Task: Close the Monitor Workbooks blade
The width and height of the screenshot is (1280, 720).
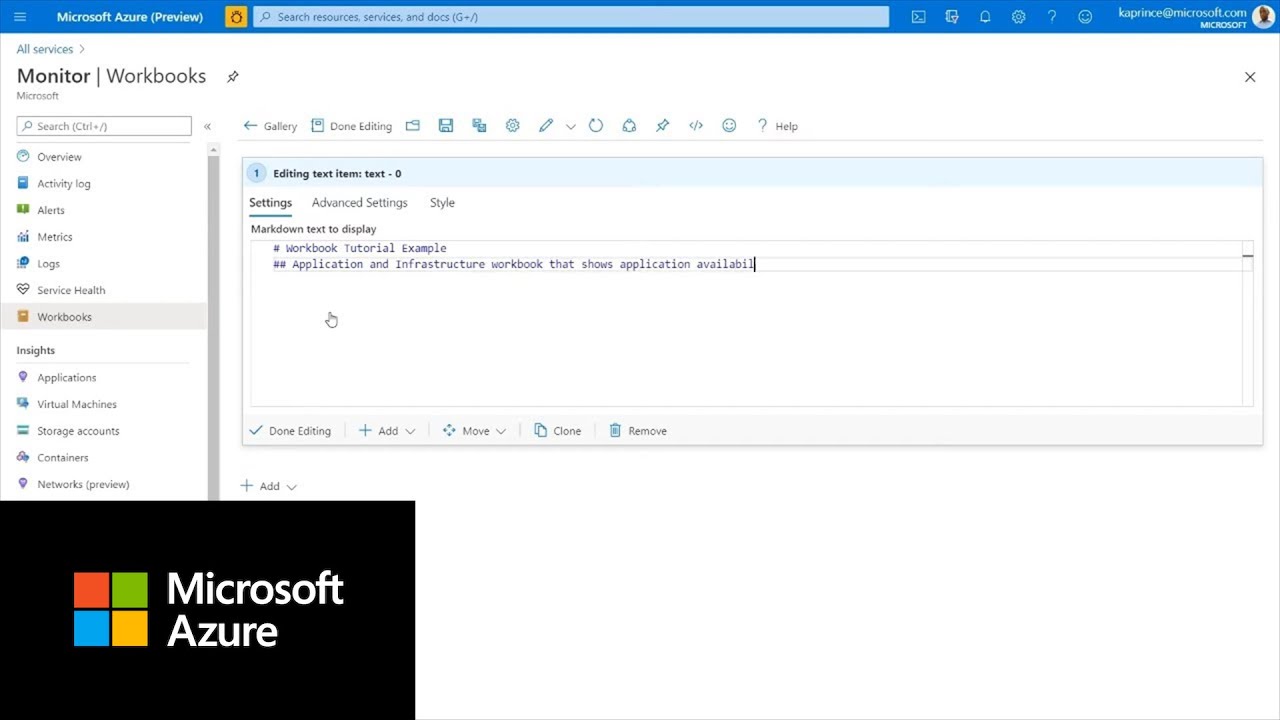Action: click(x=1250, y=77)
